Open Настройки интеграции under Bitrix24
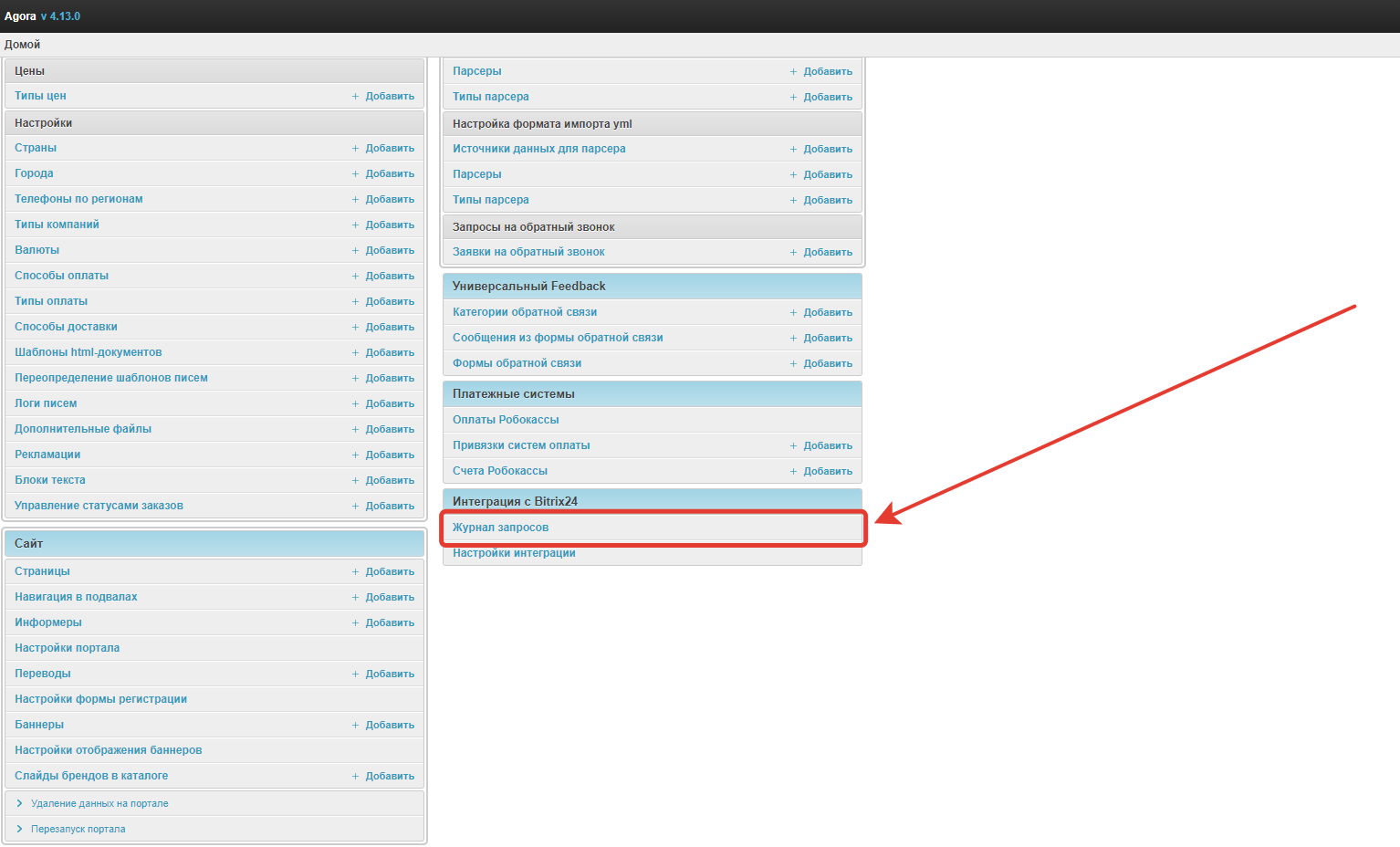 [514, 553]
